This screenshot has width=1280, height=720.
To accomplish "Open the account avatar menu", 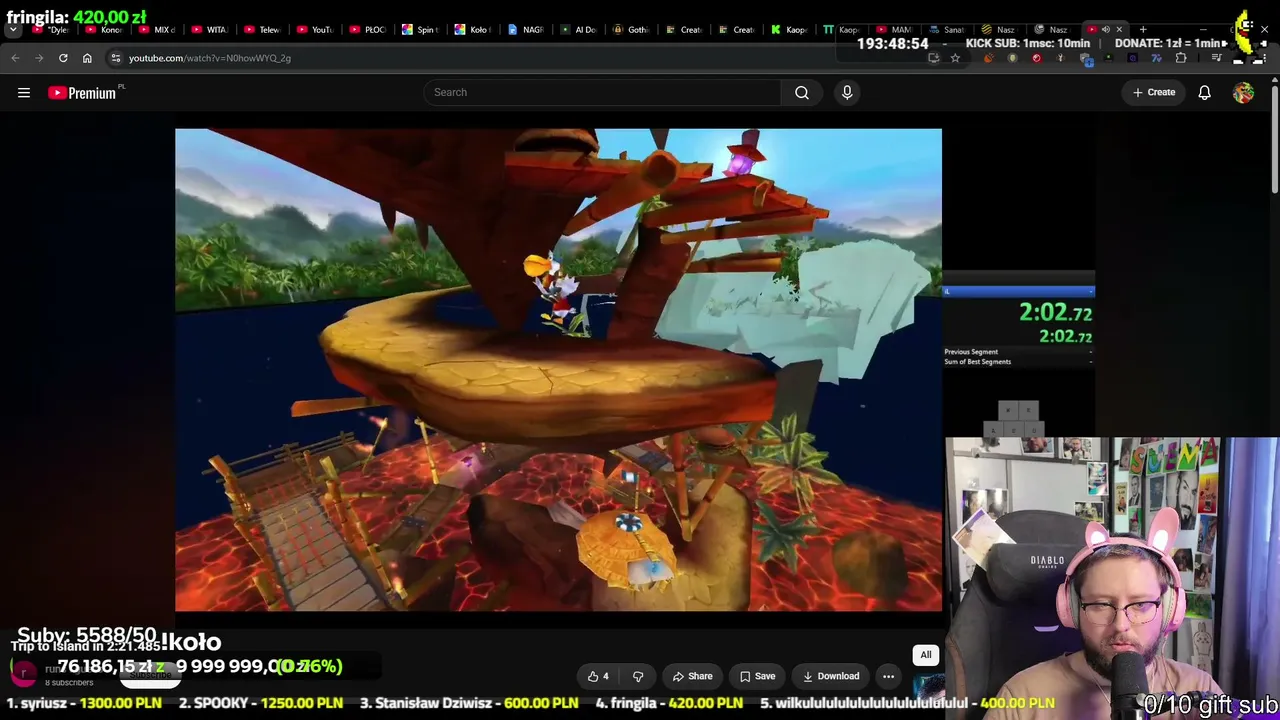I will (x=1243, y=93).
